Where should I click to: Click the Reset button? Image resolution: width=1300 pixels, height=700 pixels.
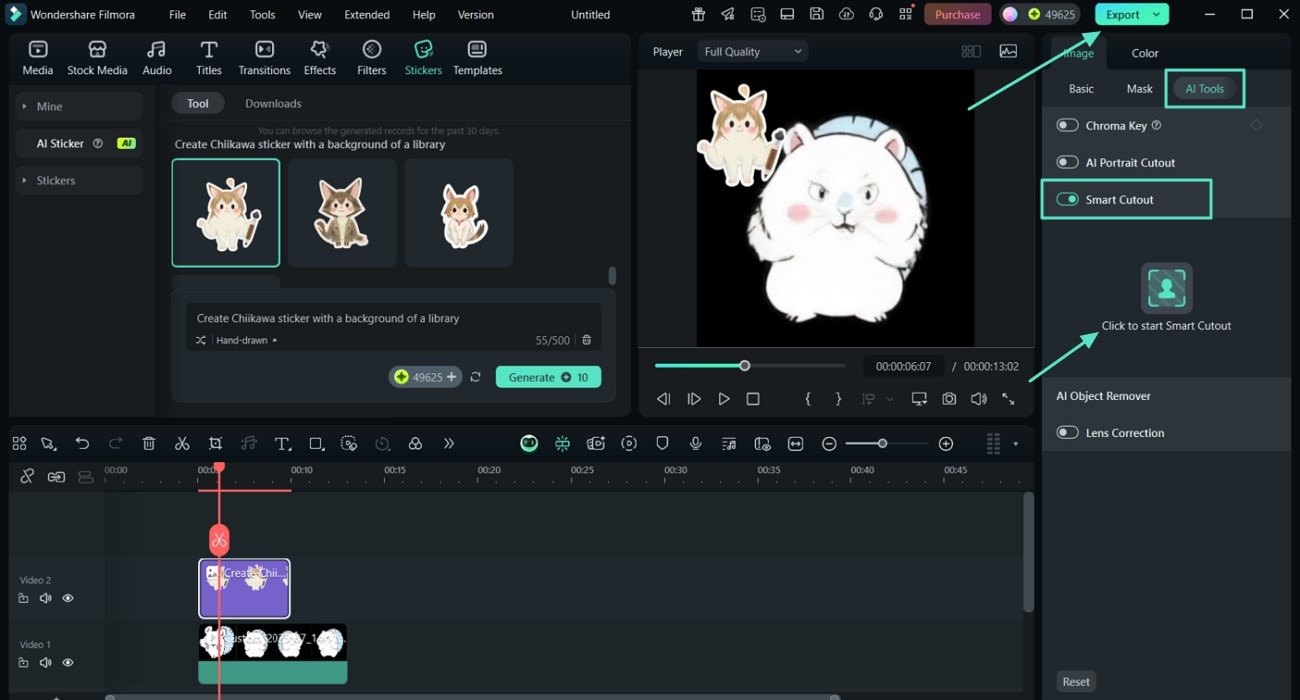1076,682
